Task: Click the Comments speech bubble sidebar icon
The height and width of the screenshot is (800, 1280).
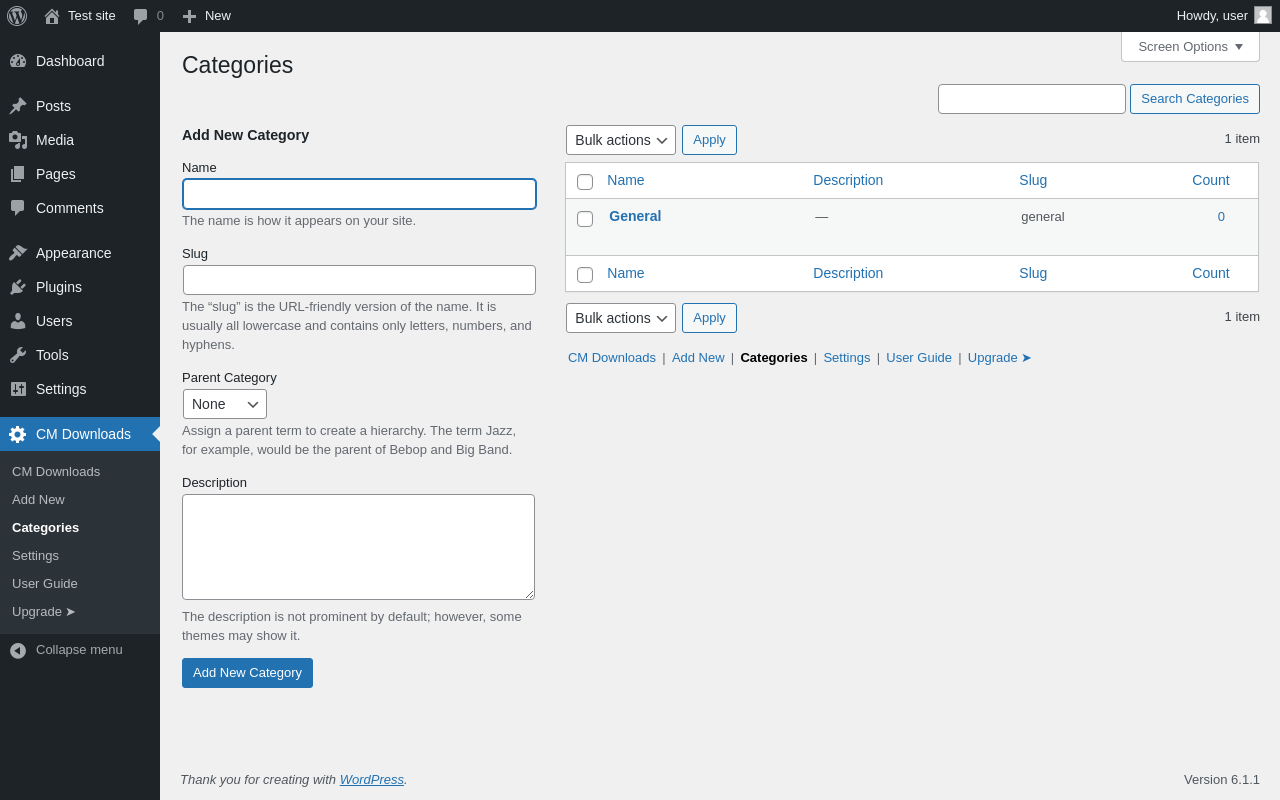Action: [18, 208]
